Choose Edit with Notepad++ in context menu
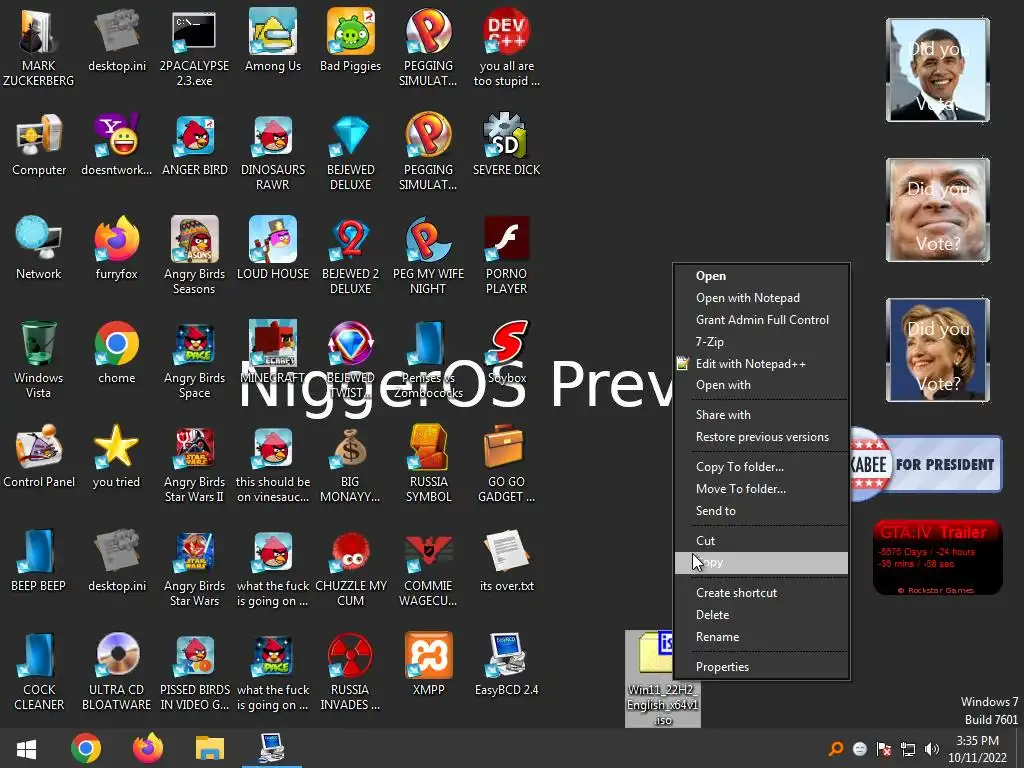This screenshot has height=768, width=1024. (x=761, y=364)
